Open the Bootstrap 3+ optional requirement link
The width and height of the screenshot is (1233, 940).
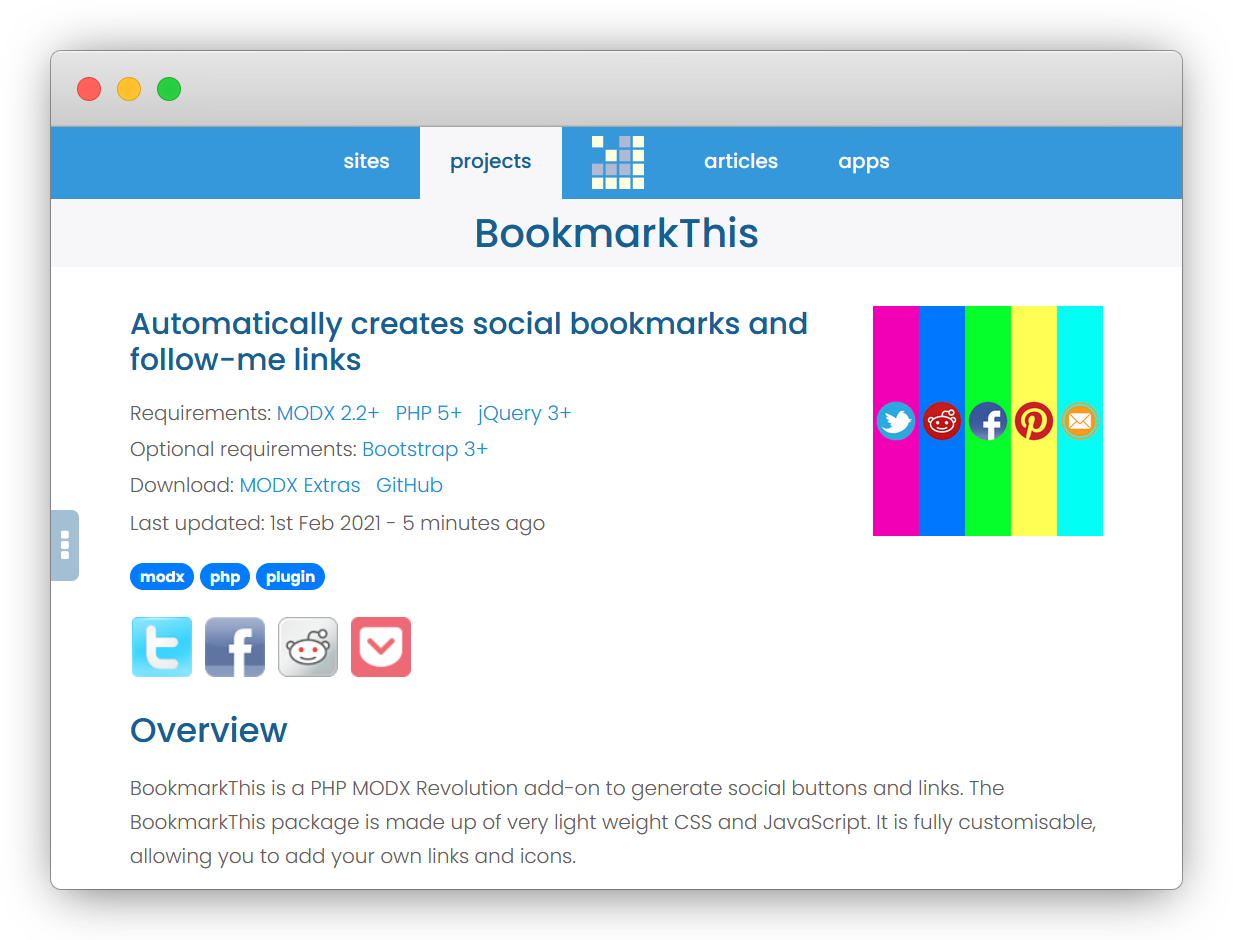[x=425, y=449]
